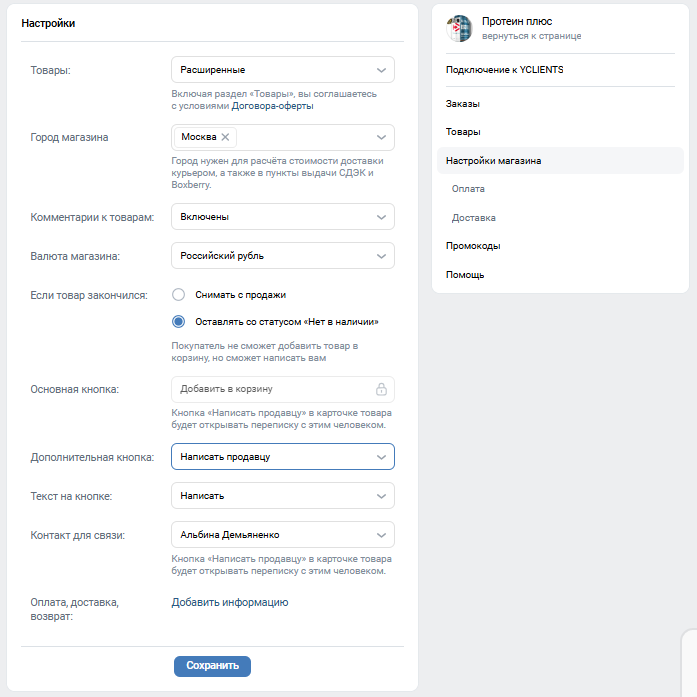Expand the Город магазина dropdown
Viewport: 697px width, 697px height.
(x=380, y=137)
